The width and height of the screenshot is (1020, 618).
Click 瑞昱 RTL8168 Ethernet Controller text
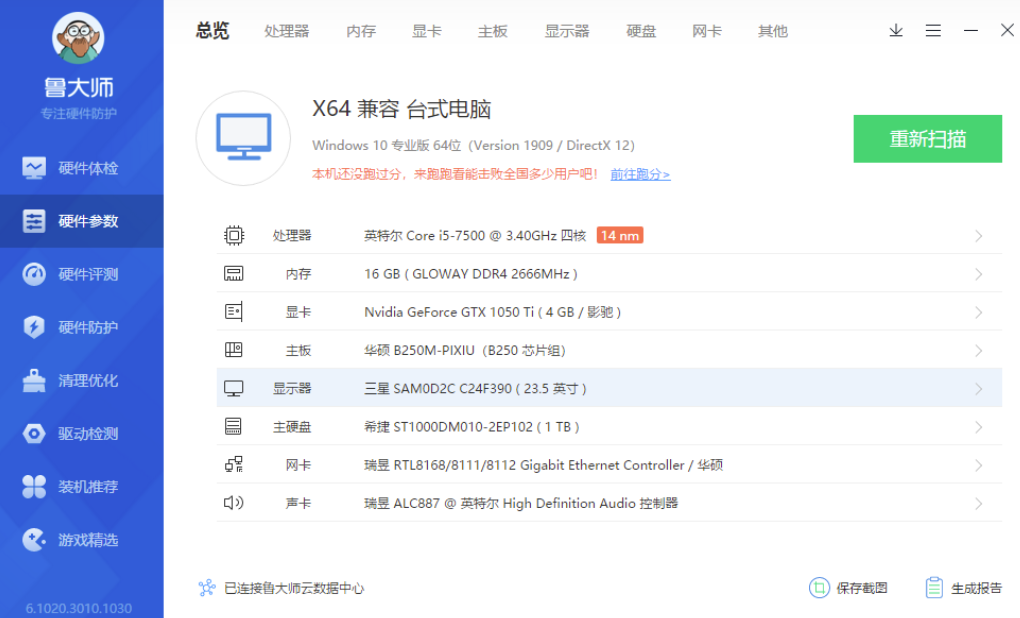543,465
